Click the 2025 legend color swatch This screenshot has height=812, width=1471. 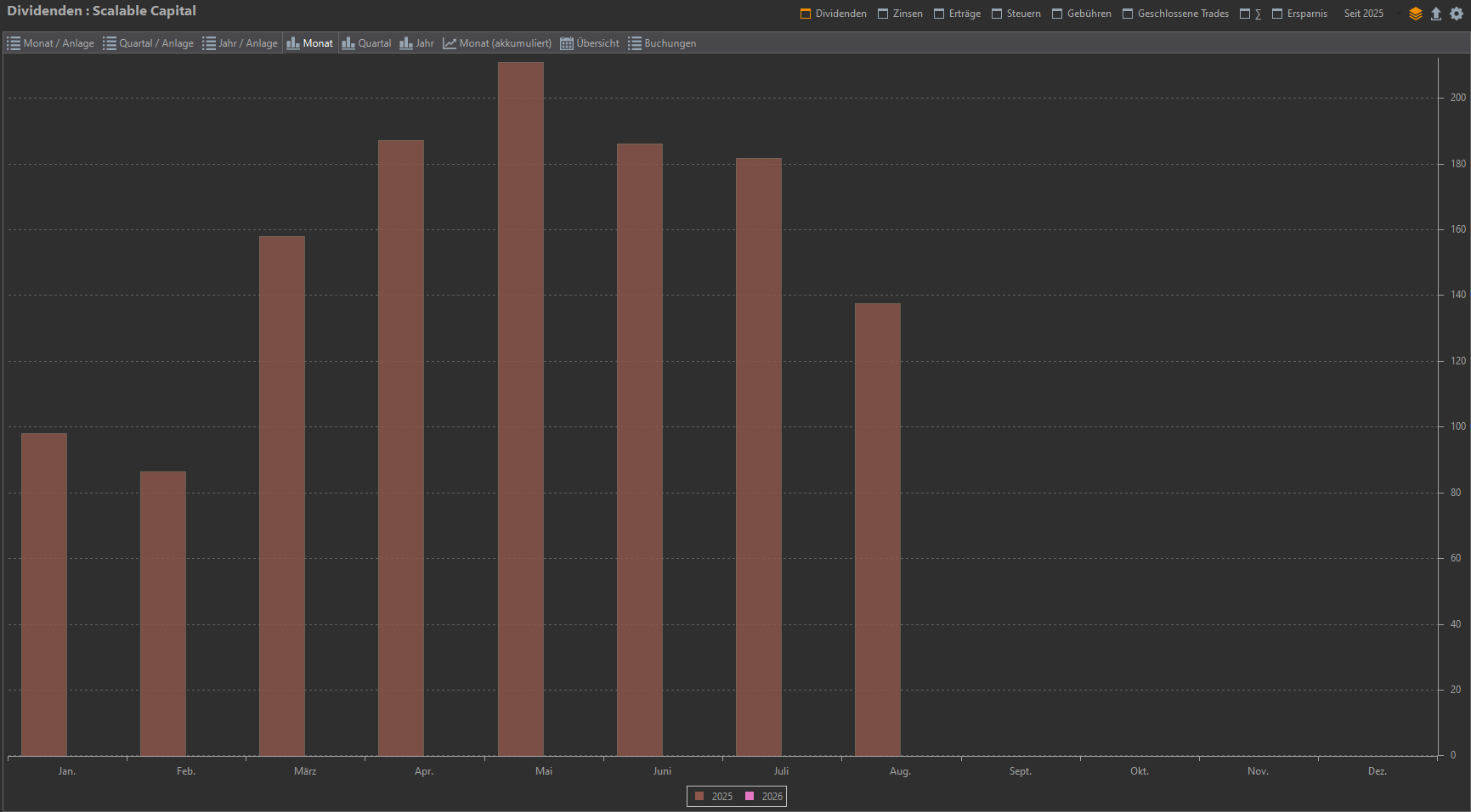(x=699, y=797)
